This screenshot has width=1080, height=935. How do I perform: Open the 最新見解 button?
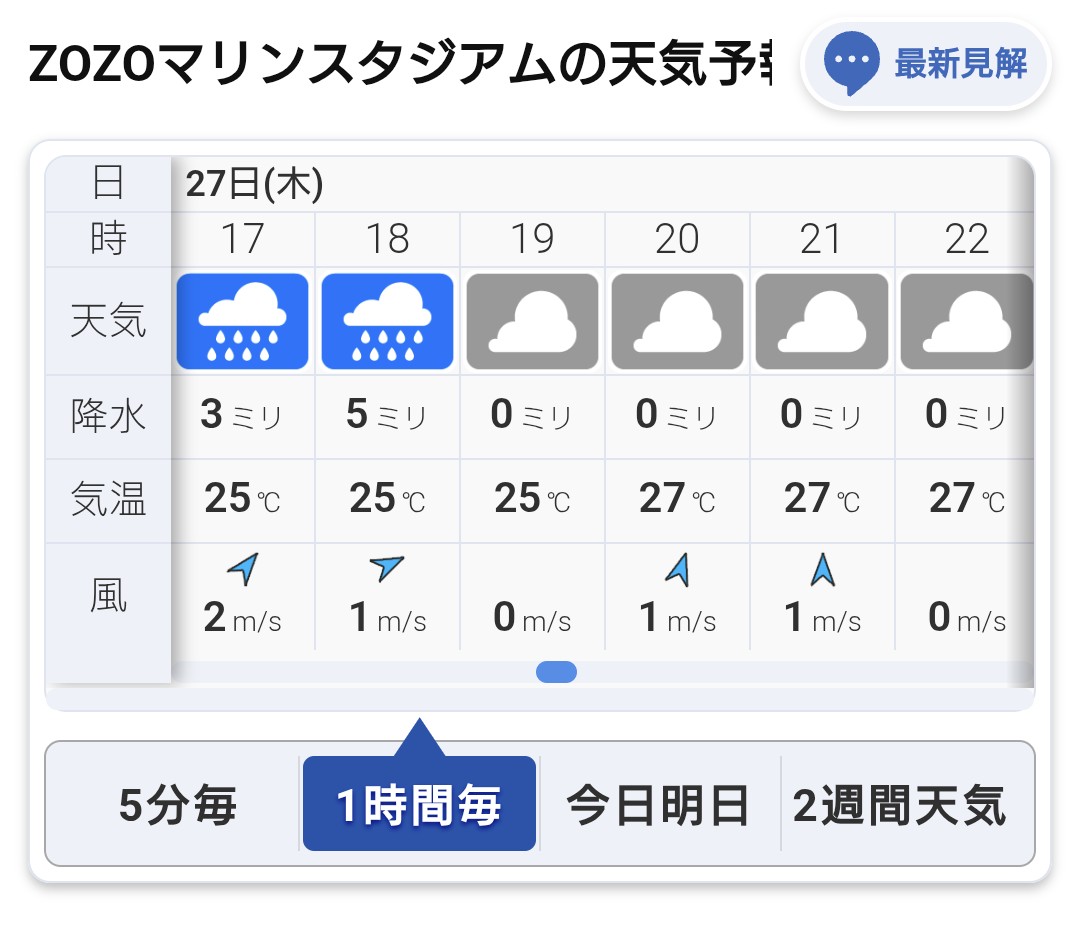point(926,65)
